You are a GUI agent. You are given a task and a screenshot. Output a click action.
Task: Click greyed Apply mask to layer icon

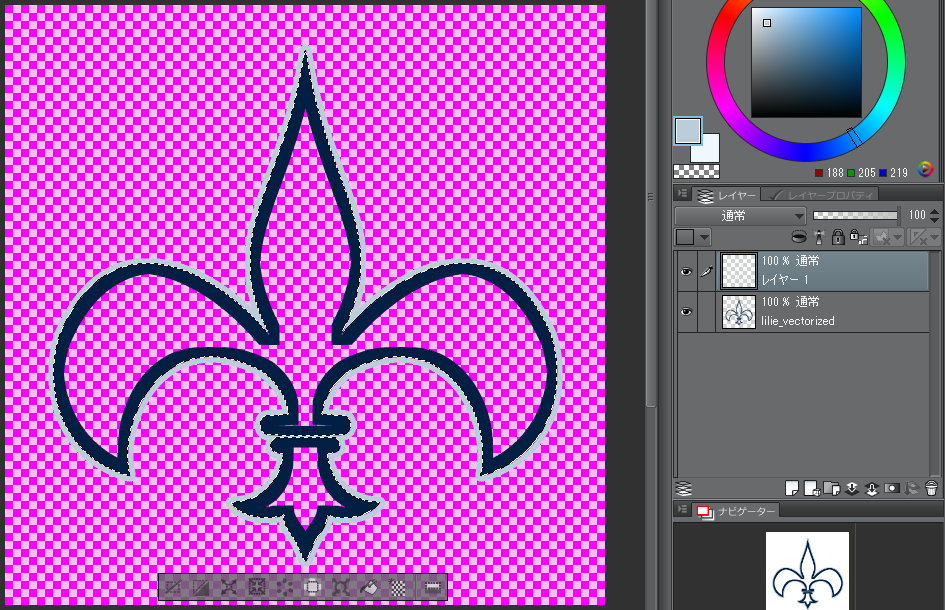click(912, 488)
